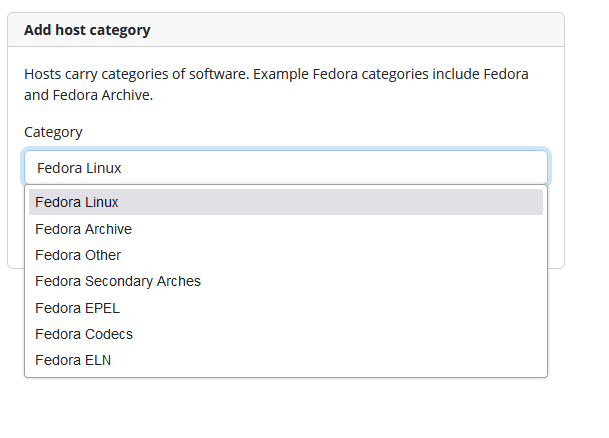609x438 pixels.
Task: Click the Hosts carry categories description text
Action: (276, 84)
